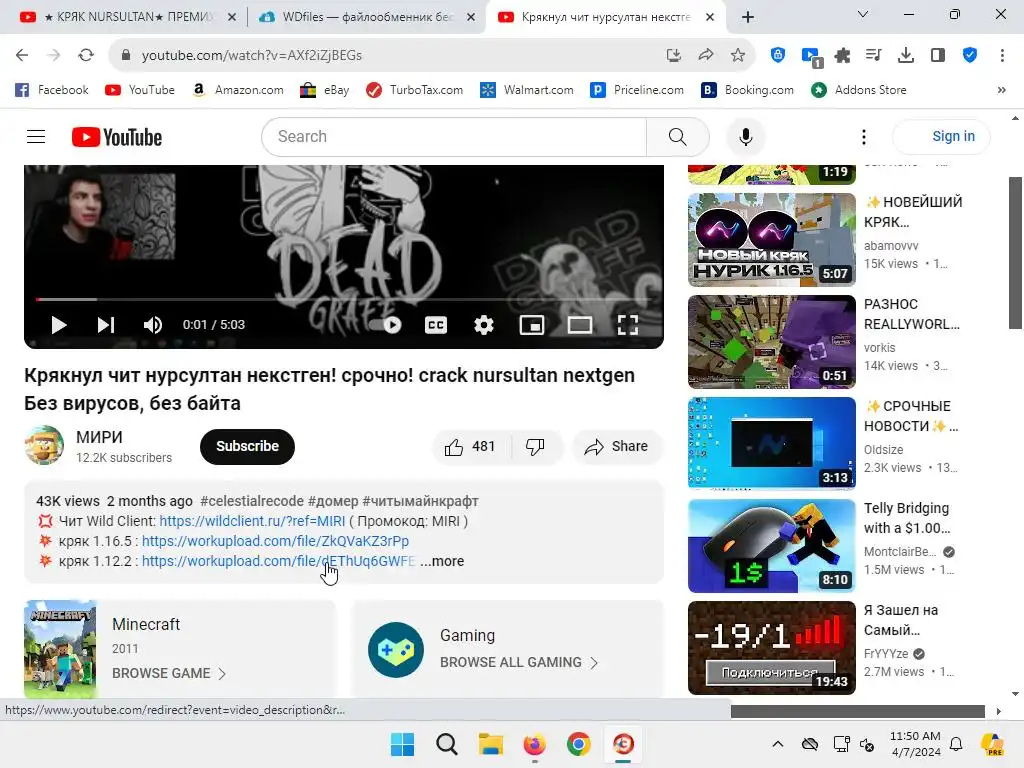The height and width of the screenshot is (768, 1024).
Task: Open the Facebook bookmark
Action: tap(52, 90)
